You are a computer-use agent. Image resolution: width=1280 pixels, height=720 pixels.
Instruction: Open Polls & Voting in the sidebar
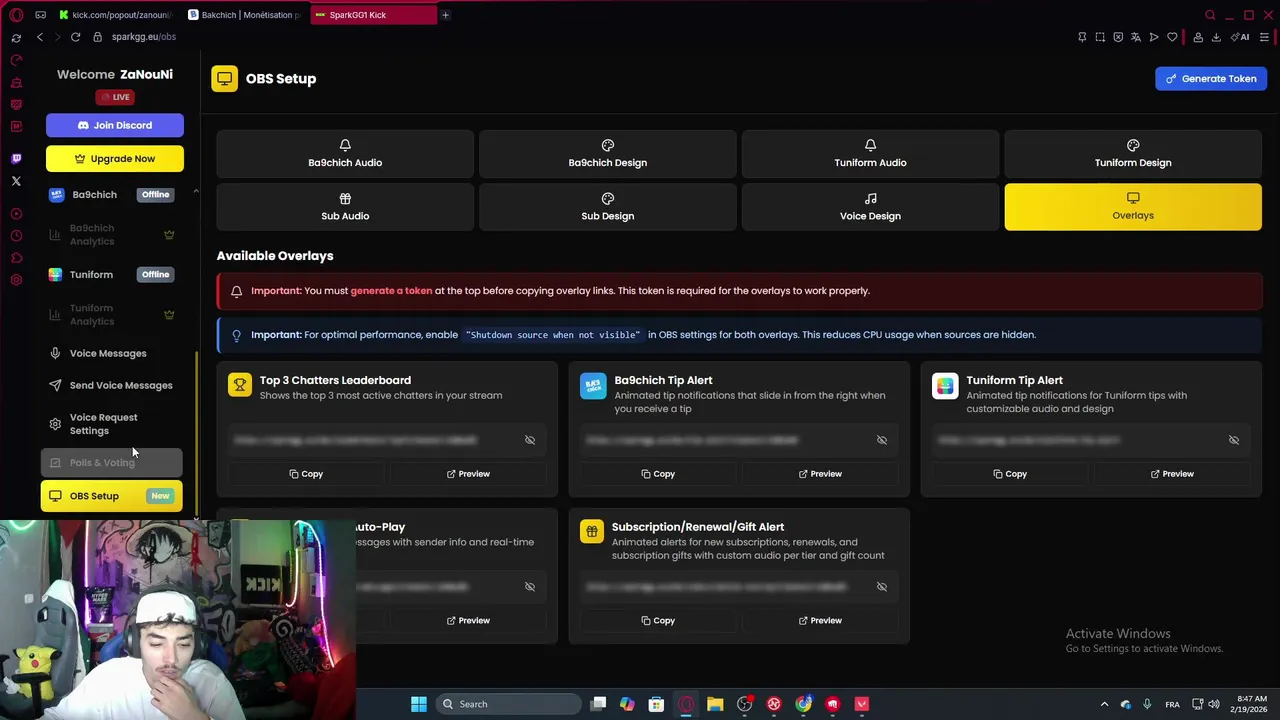[111, 463]
